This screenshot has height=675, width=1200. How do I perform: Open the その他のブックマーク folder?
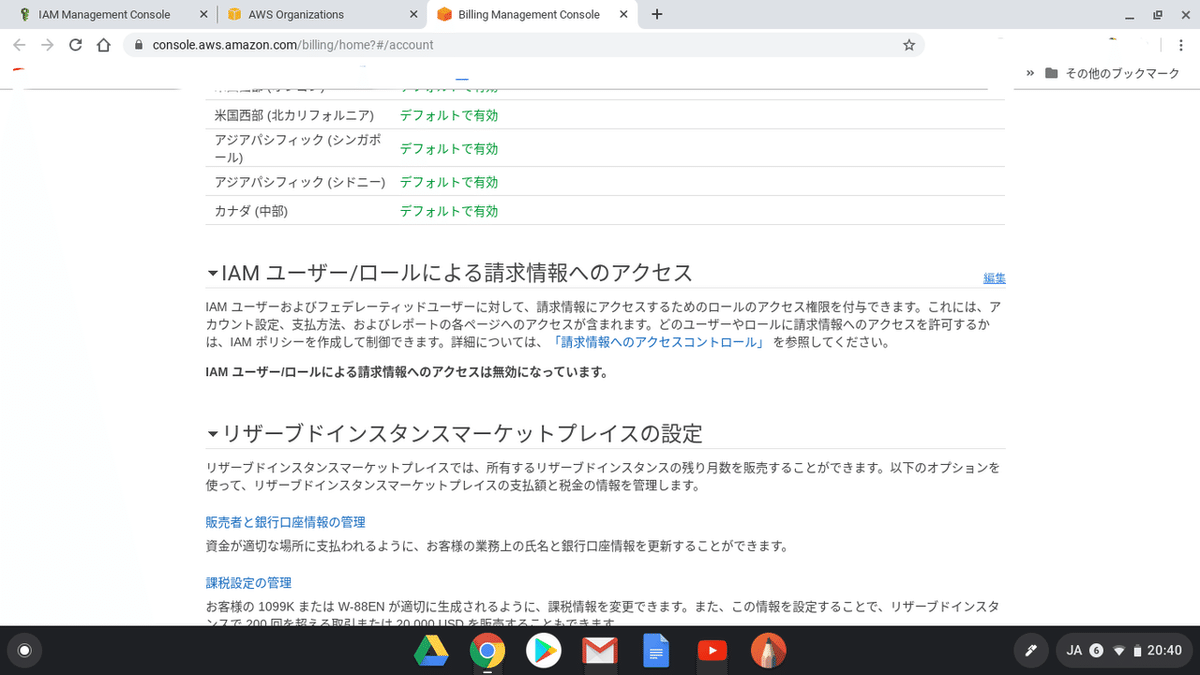tap(1113, 73)
